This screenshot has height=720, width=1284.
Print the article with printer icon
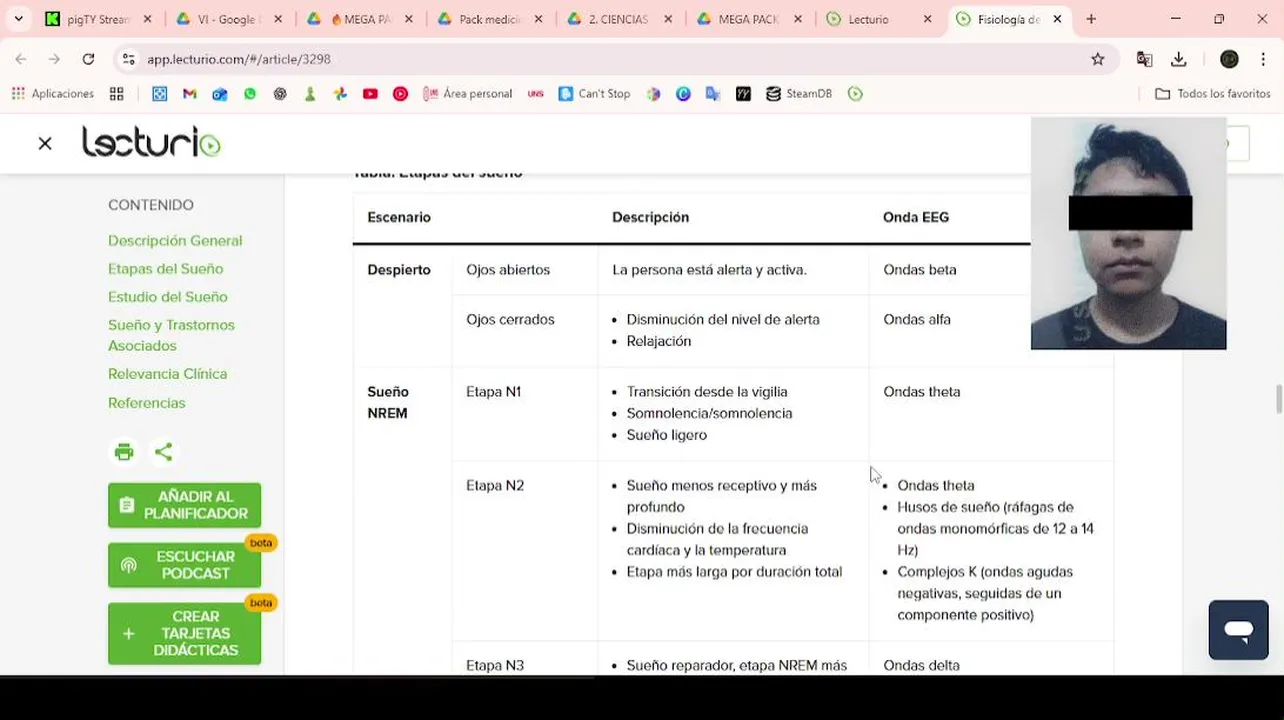[x=124, y=452]
